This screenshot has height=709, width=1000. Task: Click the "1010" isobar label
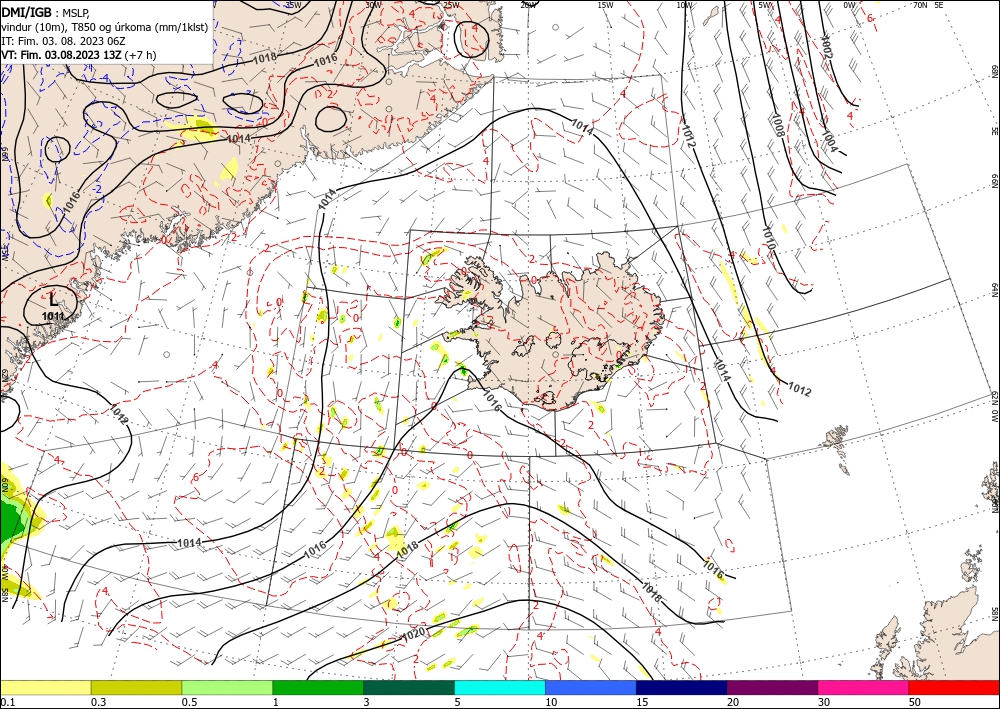768,237
